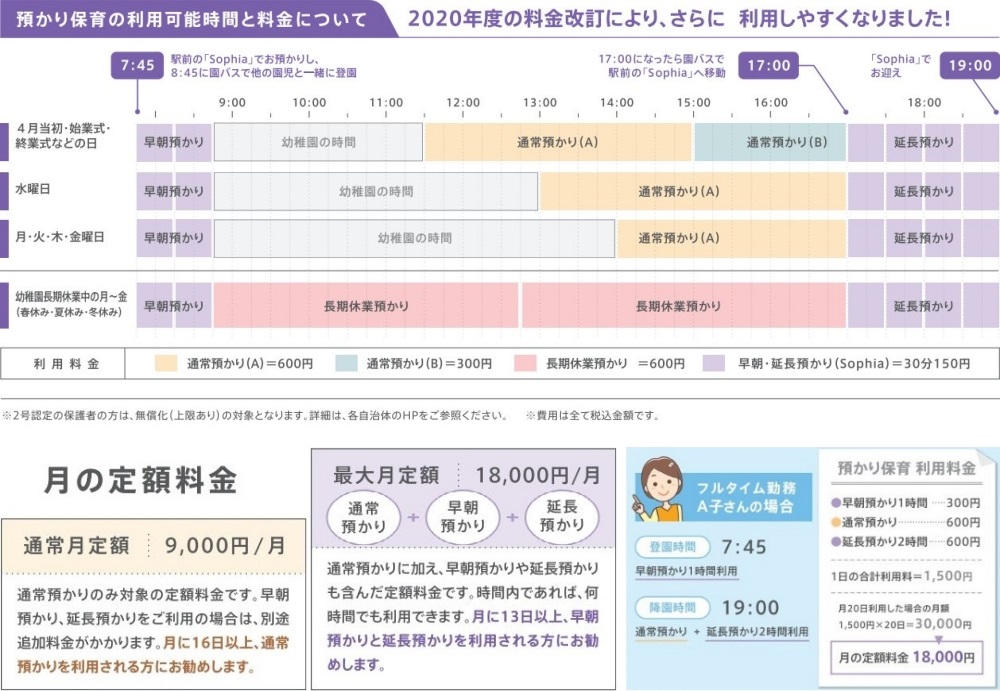Image resolution: width=1000 pixels, height=691 pixels.
Task: Click the 18:00 label on the time axis
Action: pos(924,102)
